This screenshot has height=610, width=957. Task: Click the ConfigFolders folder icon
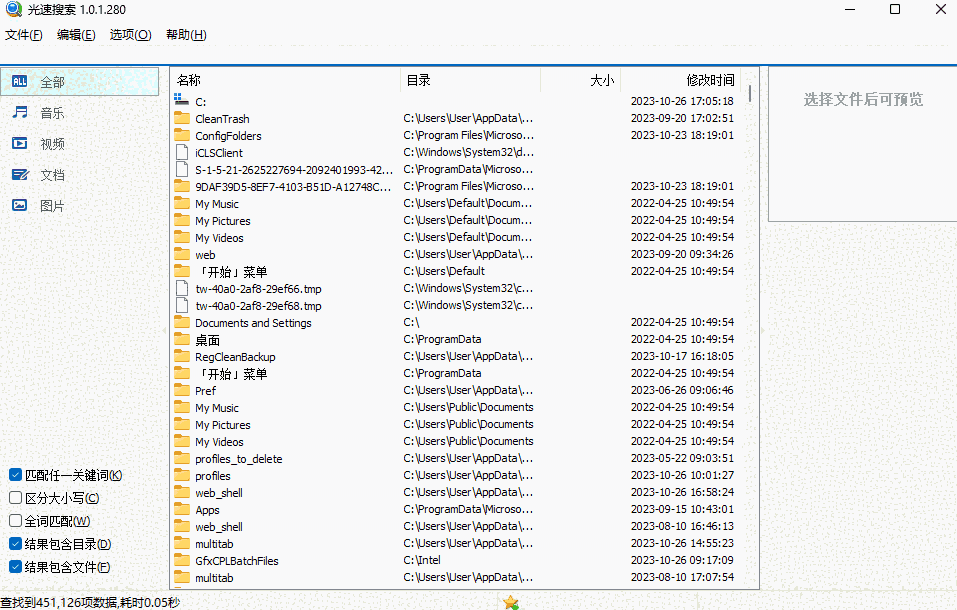pyautogui.click(x=182, y=135)
